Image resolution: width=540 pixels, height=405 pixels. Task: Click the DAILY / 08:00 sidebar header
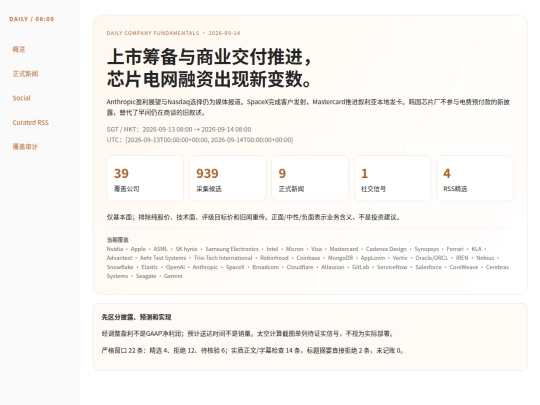click(x=32, y=19)
